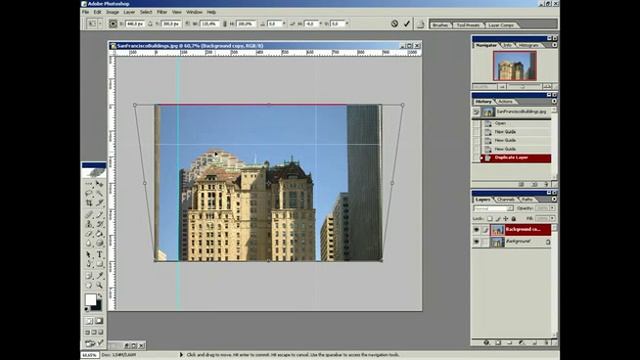Cancel the transform in options bar
640x360 pixels.
(394, 24)
